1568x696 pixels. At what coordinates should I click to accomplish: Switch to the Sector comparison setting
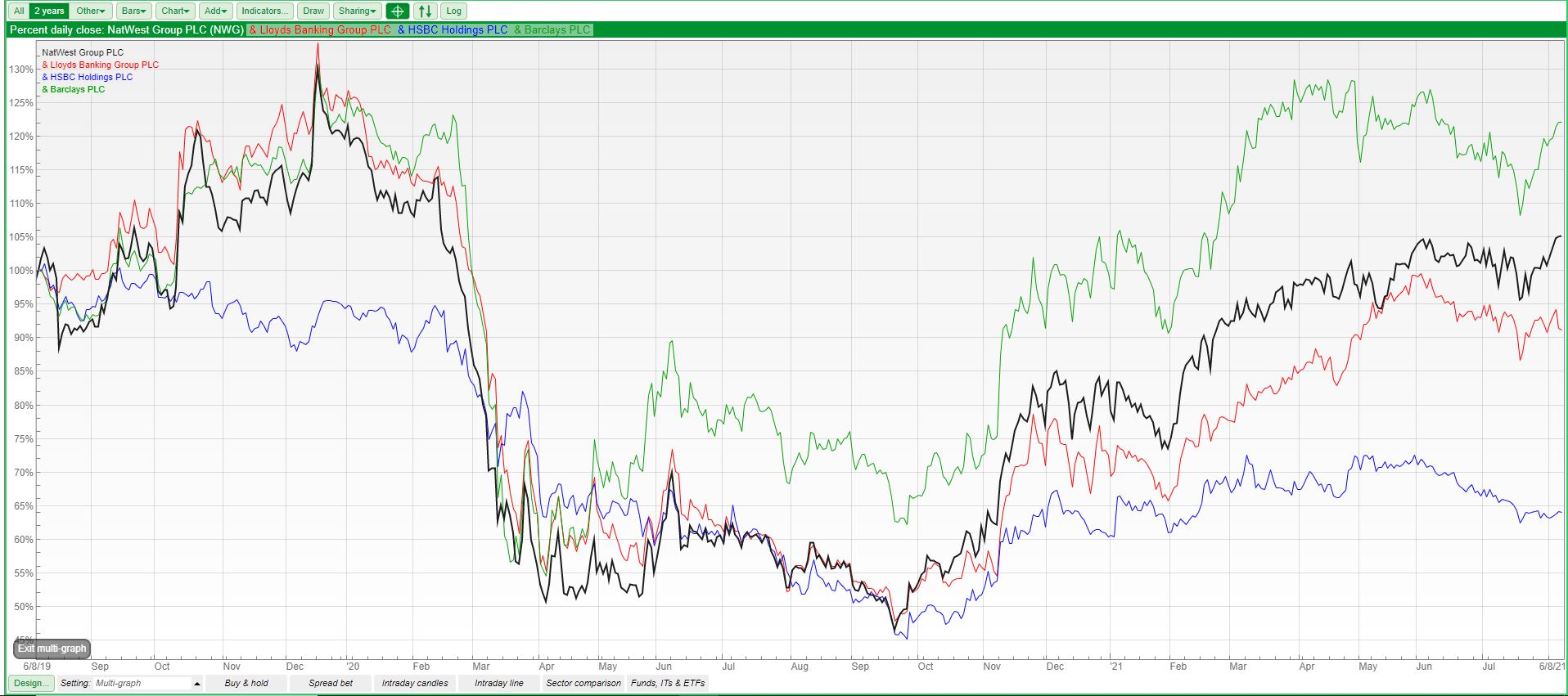583,683
